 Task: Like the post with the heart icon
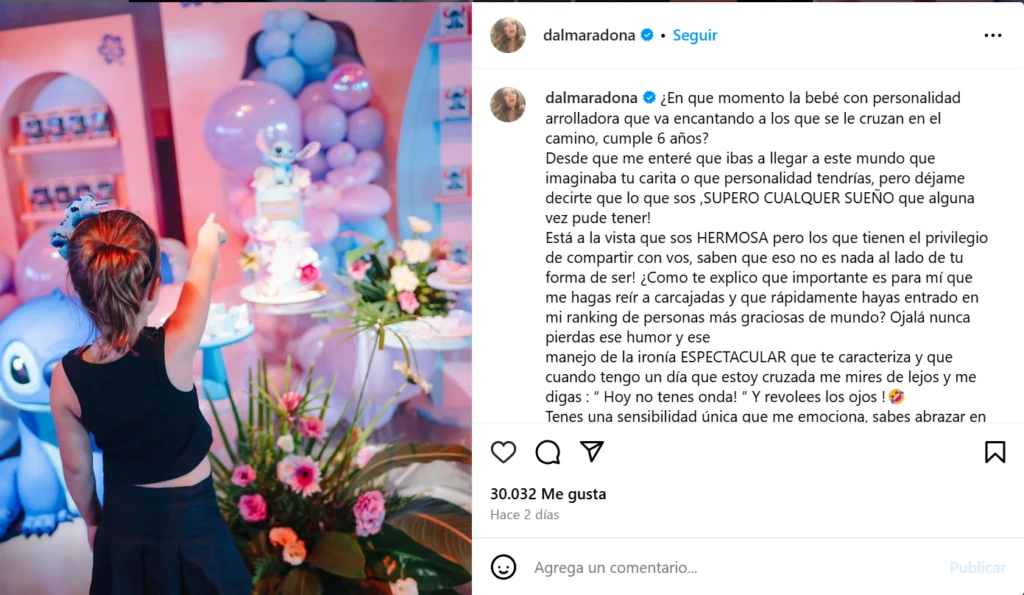click(x=504, y=452)
